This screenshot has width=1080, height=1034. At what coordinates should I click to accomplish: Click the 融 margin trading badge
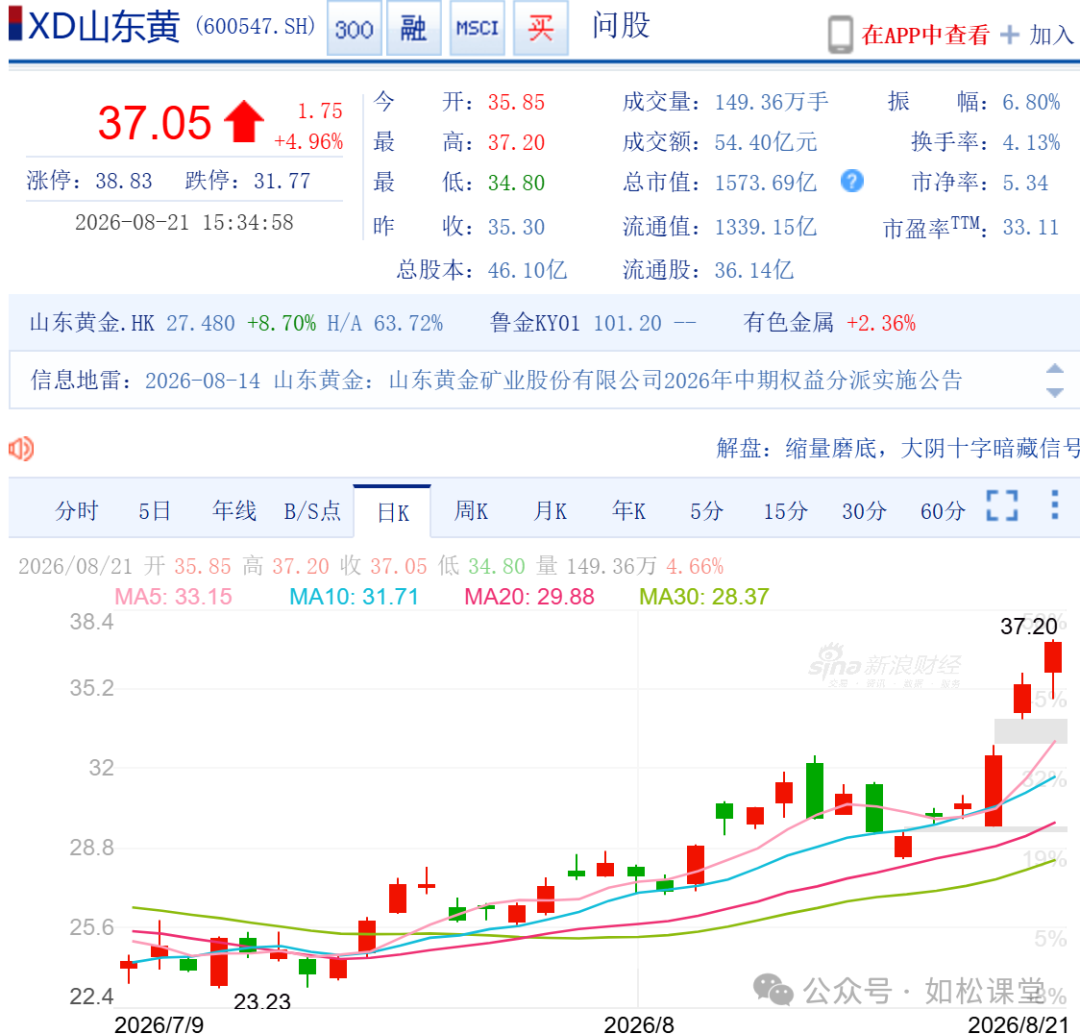tap(413, 28)
